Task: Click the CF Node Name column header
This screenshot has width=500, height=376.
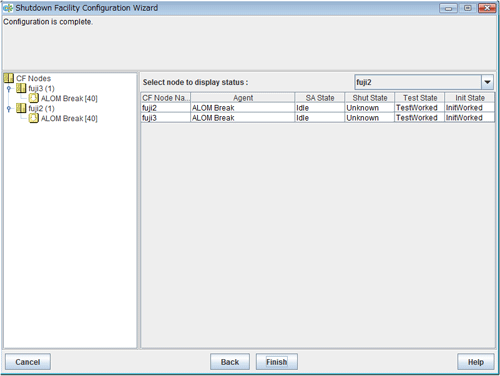Action: coord(166,98)
